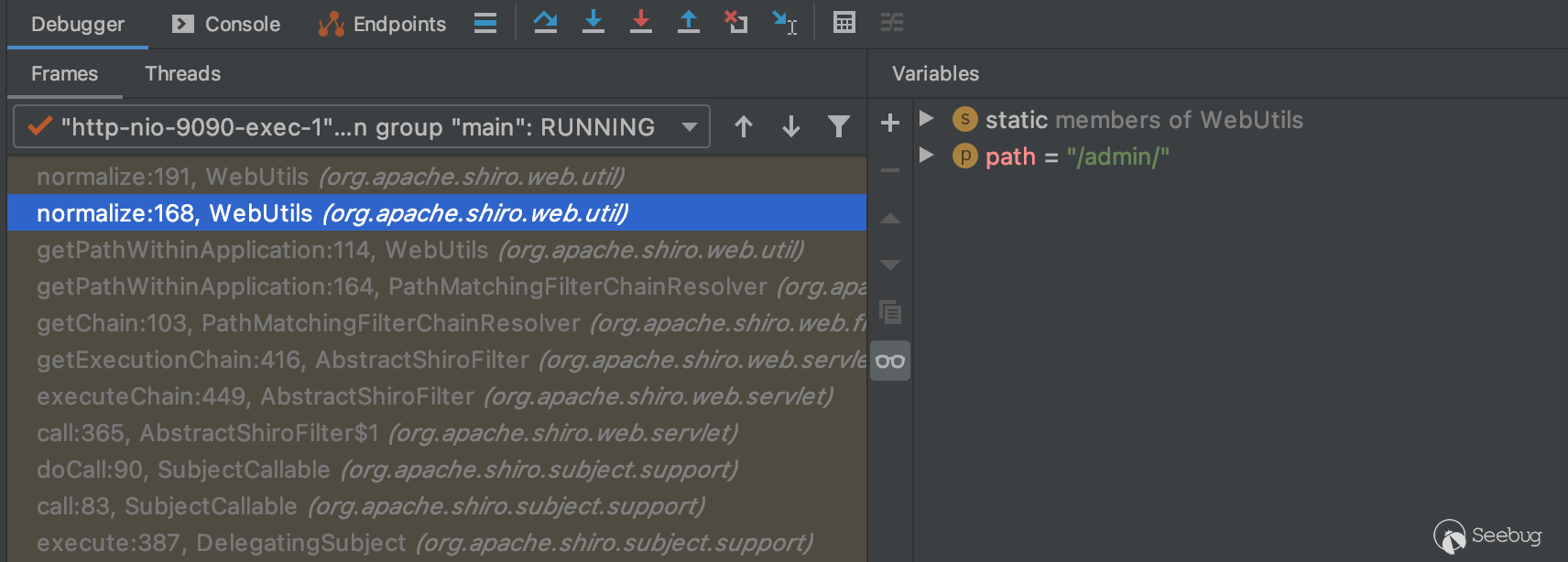Image resolution: width=1568 pixels, height=562 pixels.
Task: Click the Step Out icon
Action: point(689,22)
